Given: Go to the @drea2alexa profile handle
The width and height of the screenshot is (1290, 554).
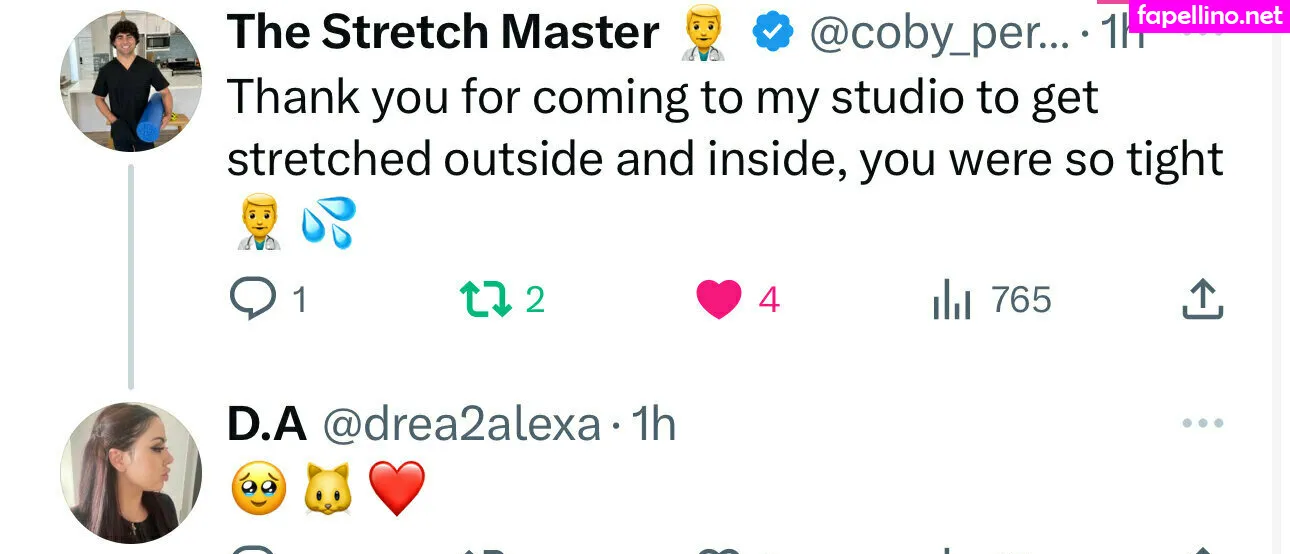Looking at the screenshot, I should pyautogui.click(x=461, y=424).
